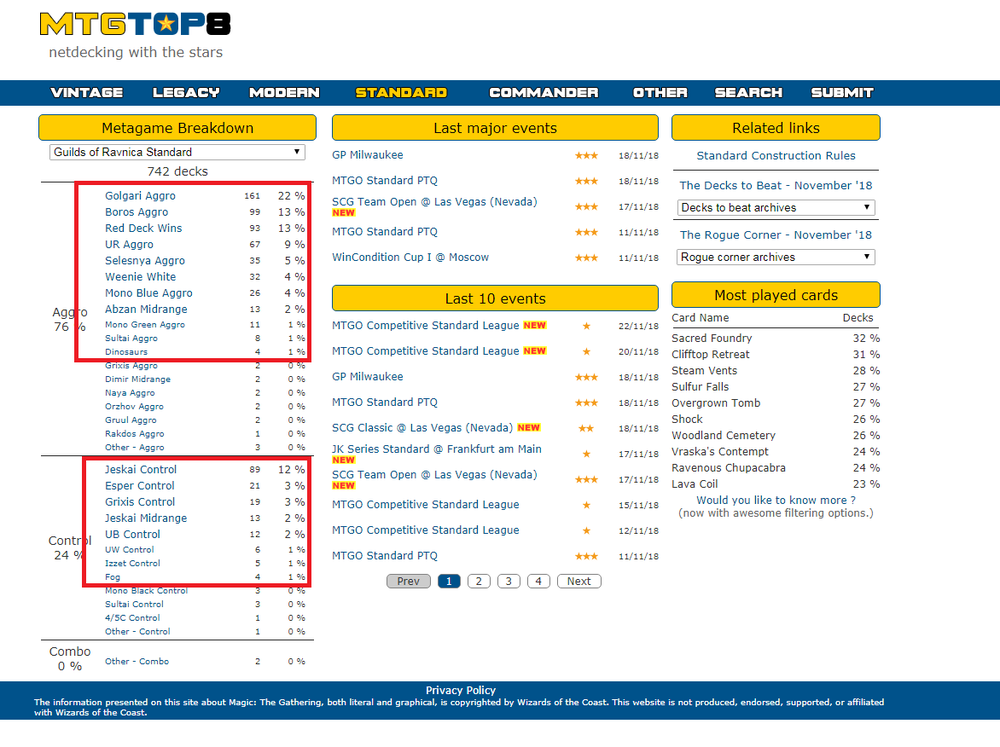View the Jeskai Control archetype
1000x747 pixels.
tap(141, 470)
